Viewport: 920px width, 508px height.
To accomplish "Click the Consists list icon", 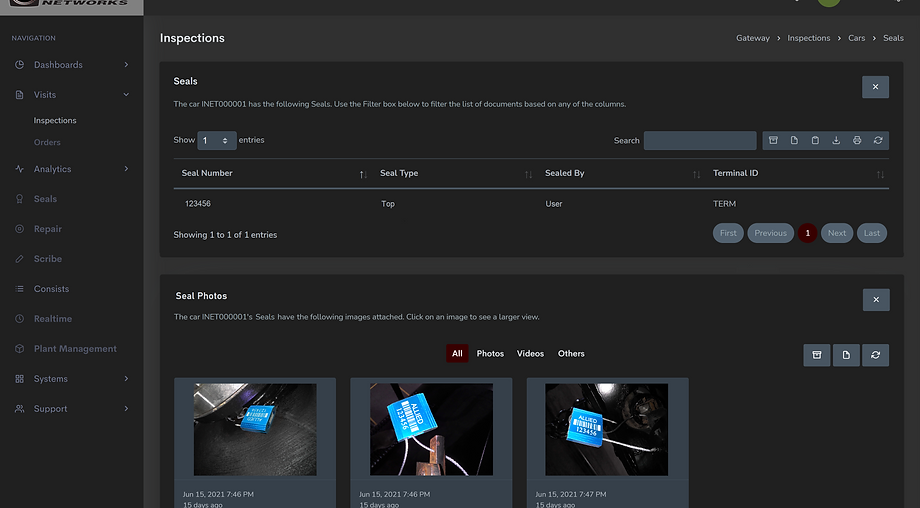I will 19,289.
